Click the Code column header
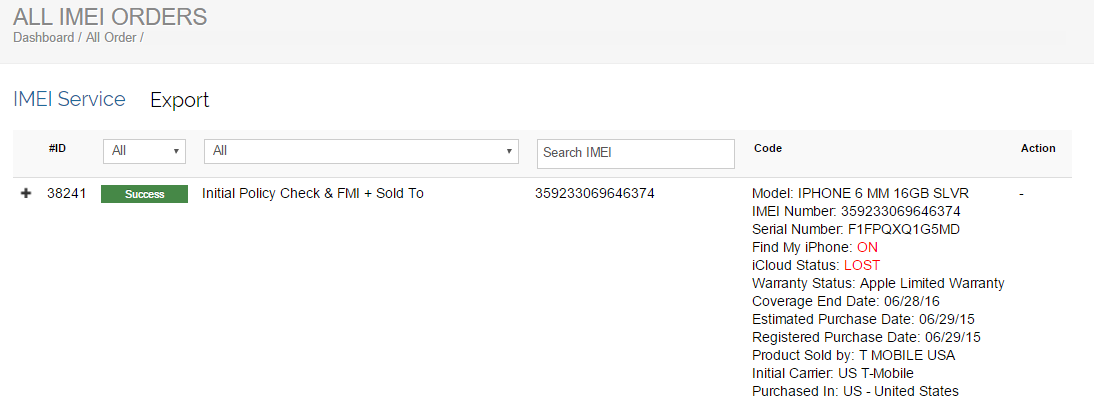The width and height of the screenshot is (1094, 408). 767,148
